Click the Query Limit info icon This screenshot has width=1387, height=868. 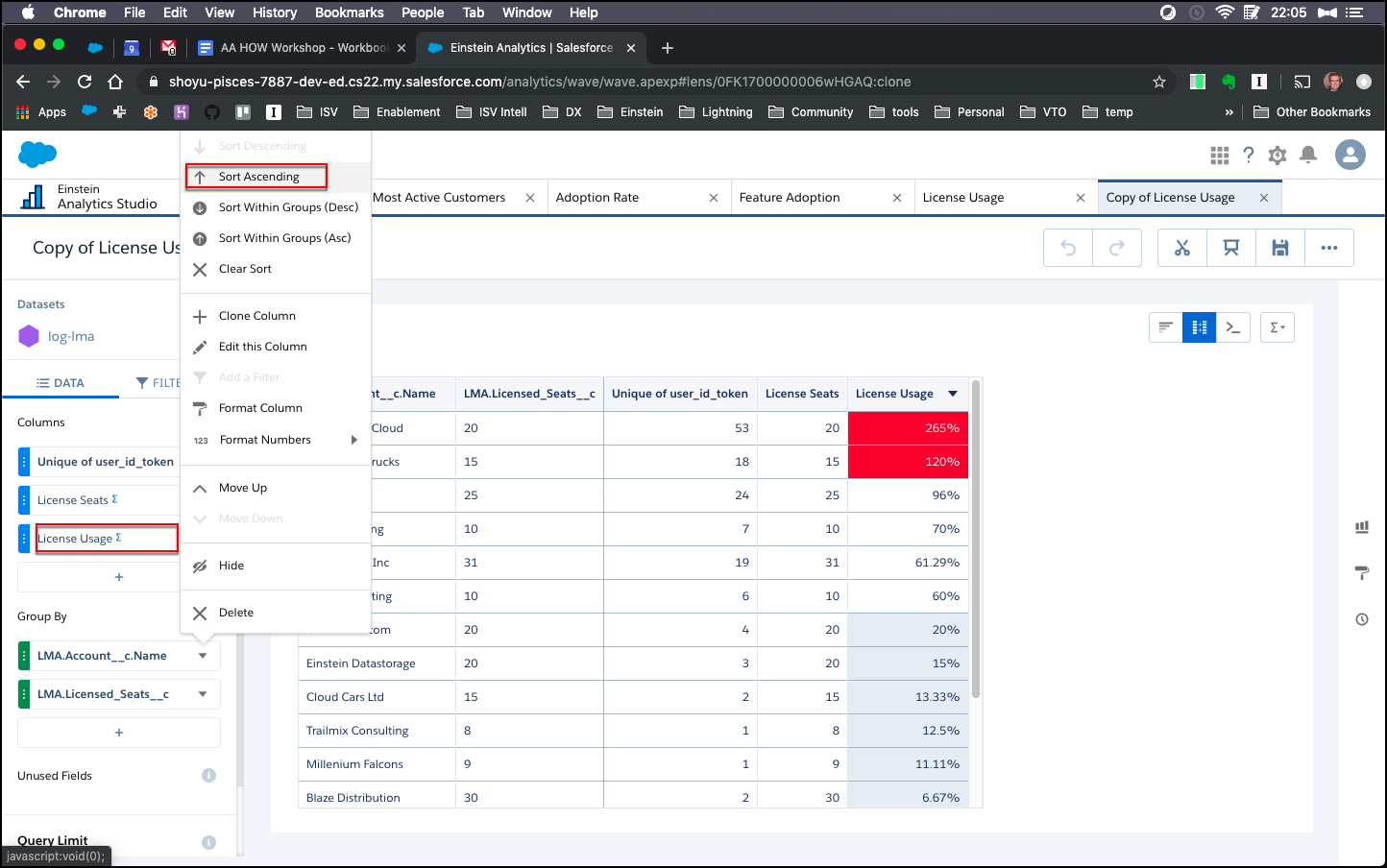208,842
